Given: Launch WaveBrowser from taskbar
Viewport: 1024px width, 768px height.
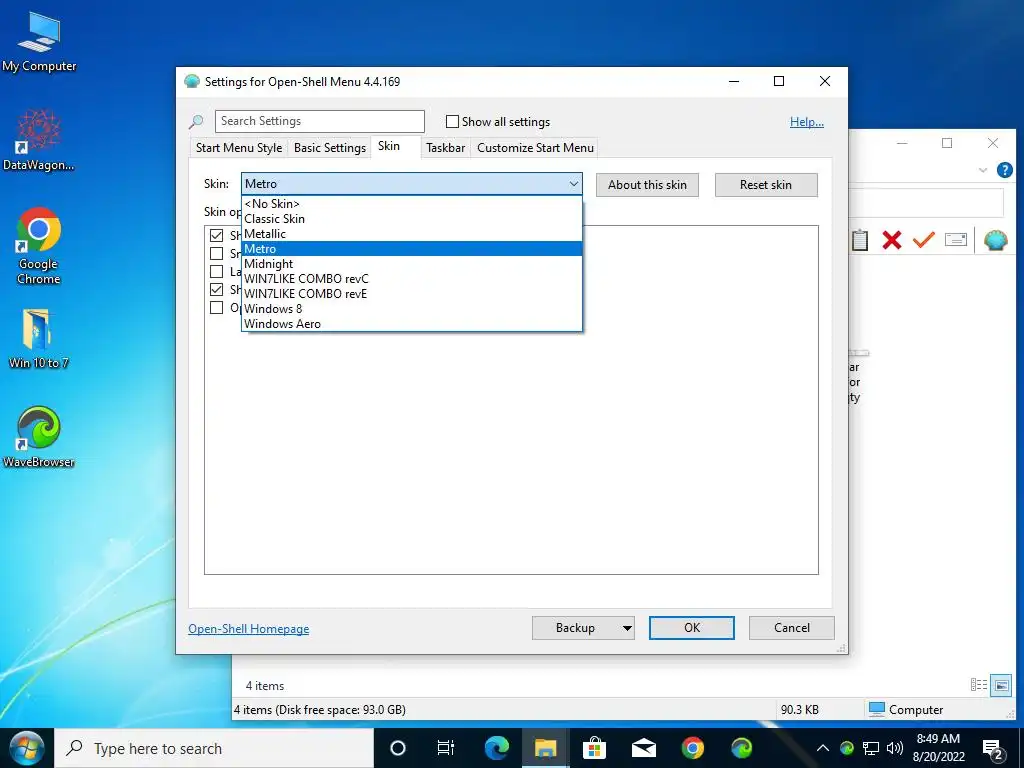Looking at the screenshot, I should coord(741,748).
